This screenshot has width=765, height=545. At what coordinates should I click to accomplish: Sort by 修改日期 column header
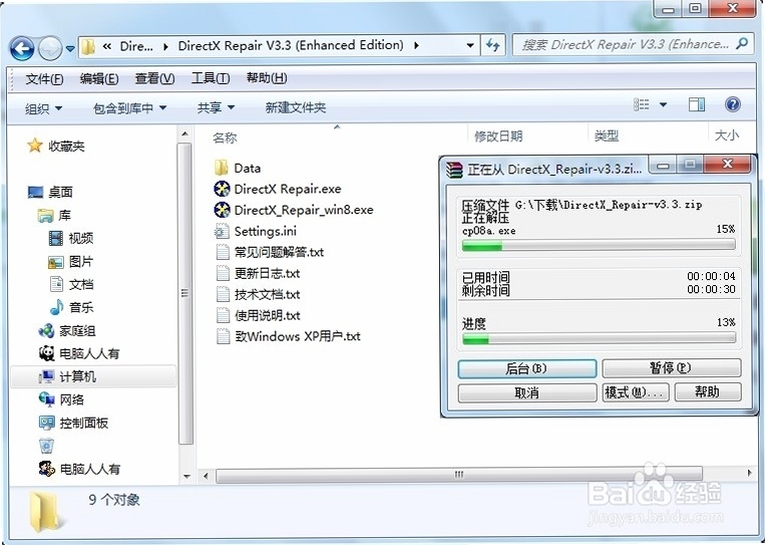[498, 136]
